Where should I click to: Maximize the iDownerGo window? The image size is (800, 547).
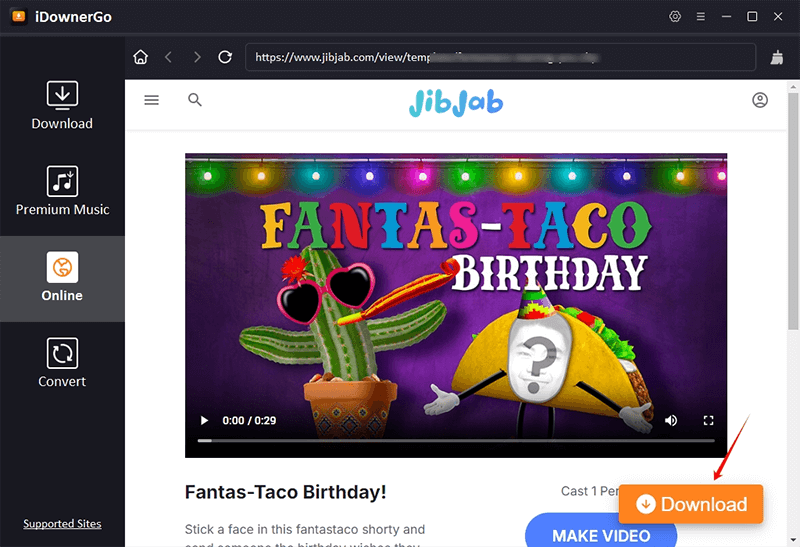(x=752, y=16)
